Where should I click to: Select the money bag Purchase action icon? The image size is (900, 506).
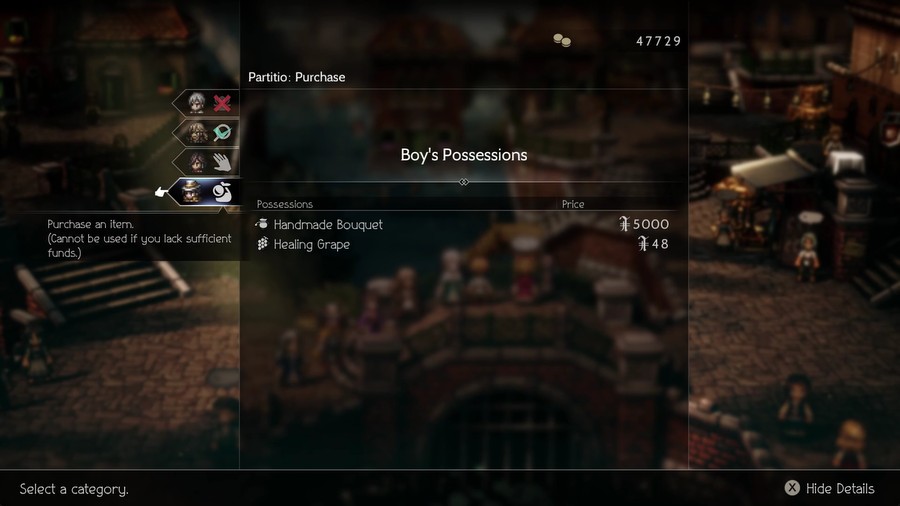[x=222, y=192]
